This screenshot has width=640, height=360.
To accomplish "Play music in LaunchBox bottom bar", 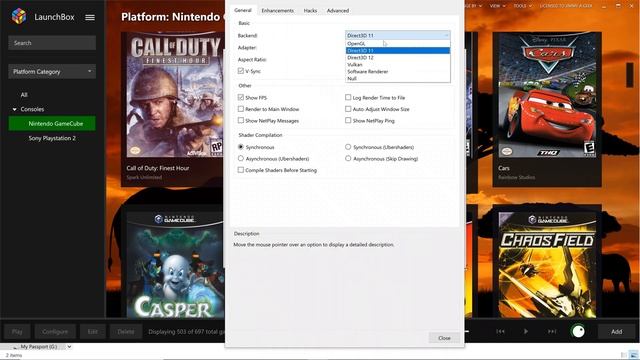I will 526,331.
